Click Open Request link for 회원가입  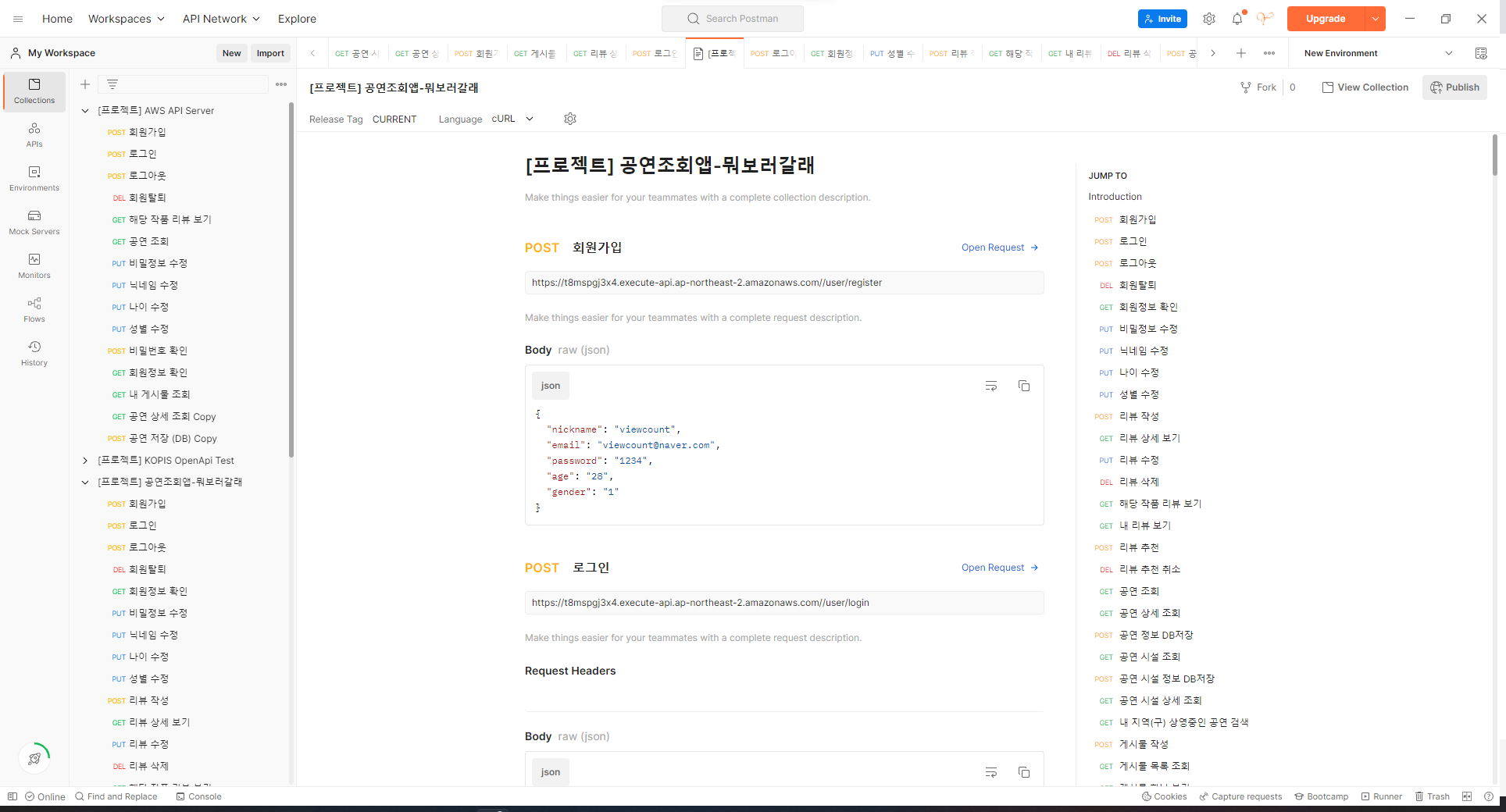click(x=1000, y=248)
